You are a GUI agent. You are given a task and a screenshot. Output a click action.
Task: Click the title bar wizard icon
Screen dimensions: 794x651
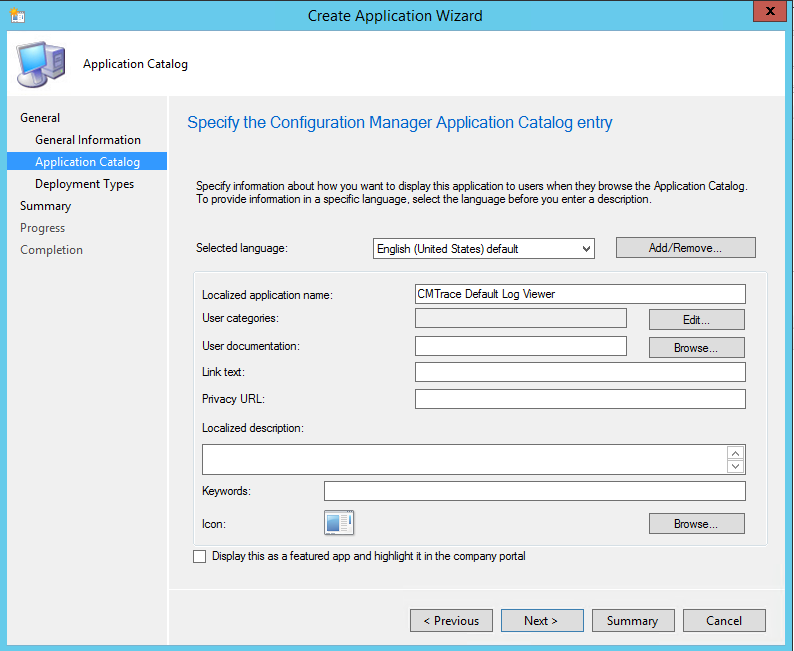point(17,16)
